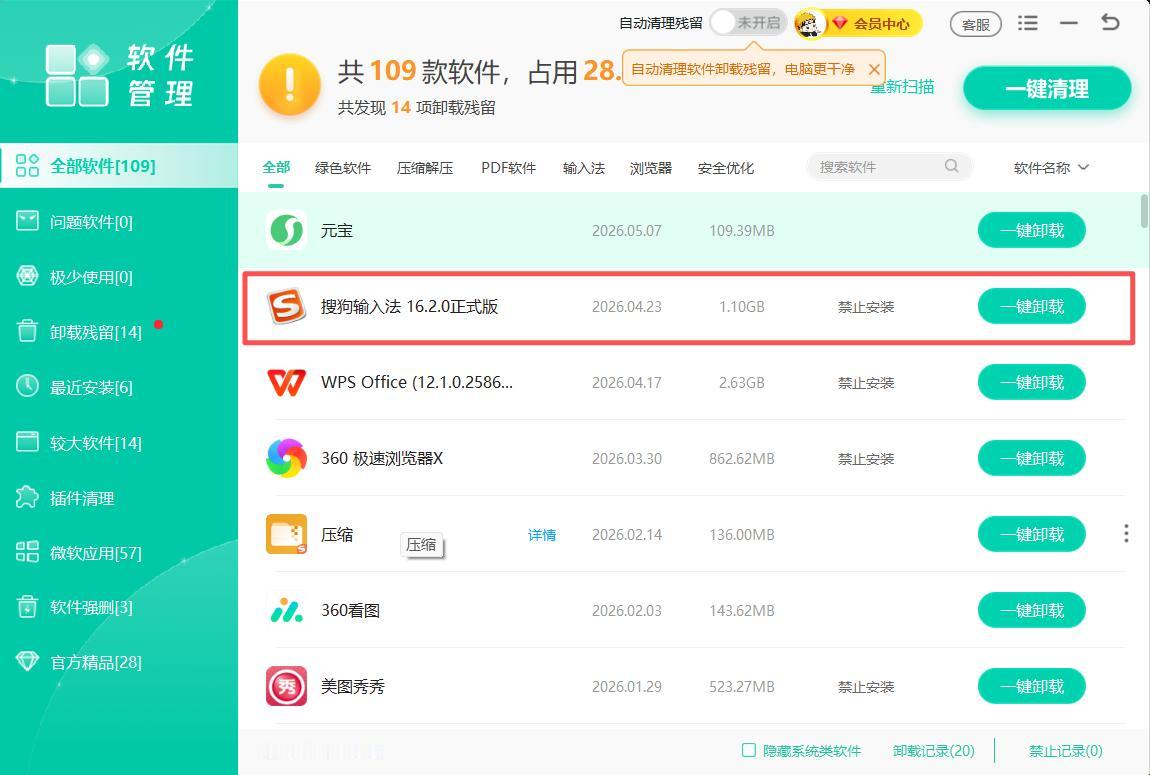Screen dimensions: 1150x775
Task: Click the 卸载残留 trash icon
Action: click(27, 331)
